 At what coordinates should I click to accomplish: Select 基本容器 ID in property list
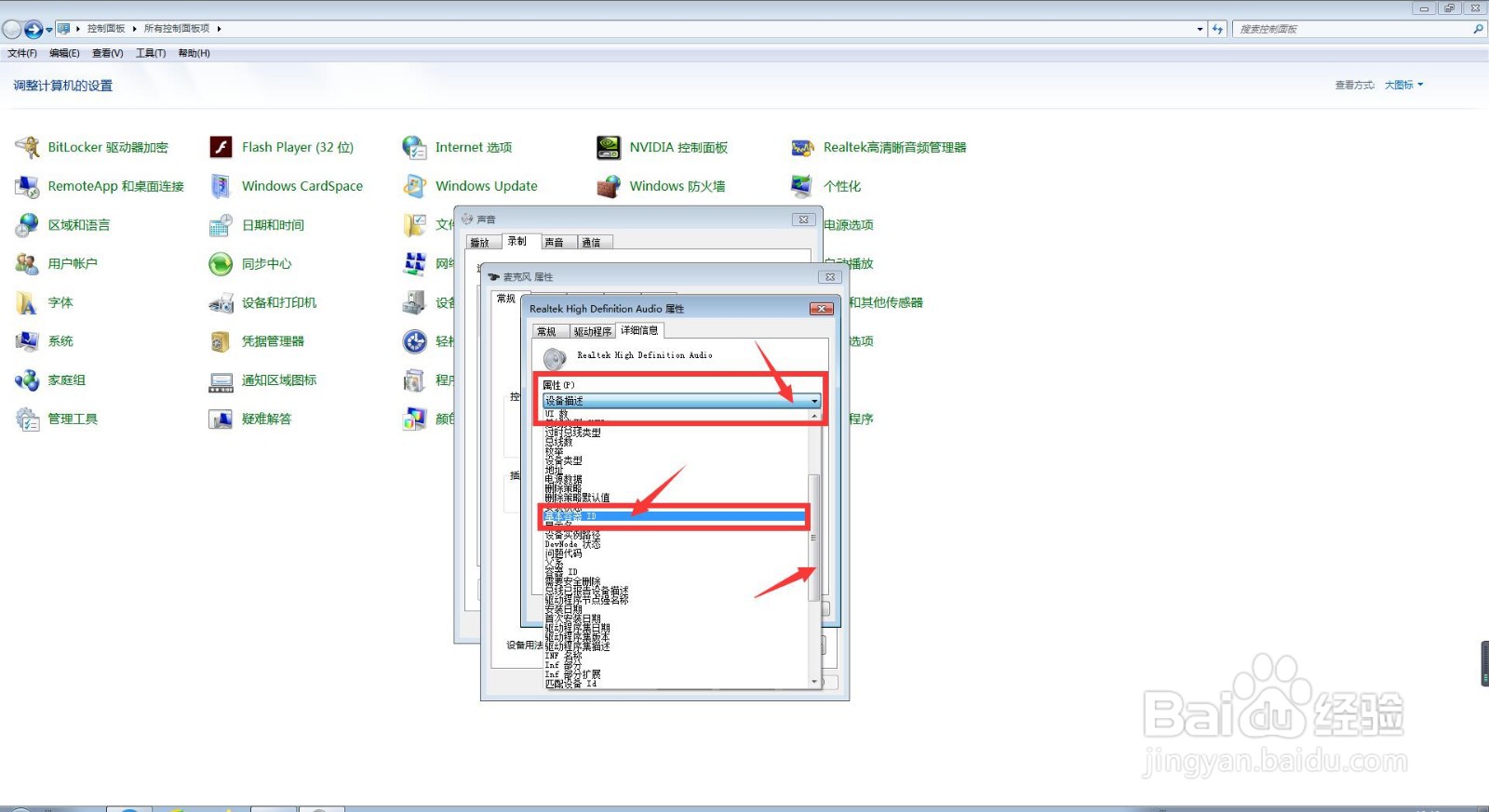coord(675,516)
